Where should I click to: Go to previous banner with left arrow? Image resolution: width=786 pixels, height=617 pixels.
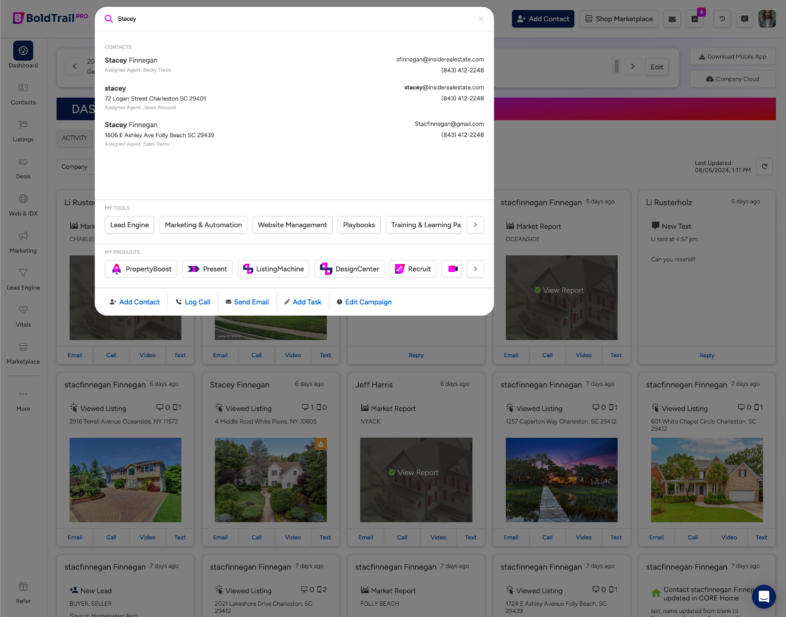coord(75,66)
